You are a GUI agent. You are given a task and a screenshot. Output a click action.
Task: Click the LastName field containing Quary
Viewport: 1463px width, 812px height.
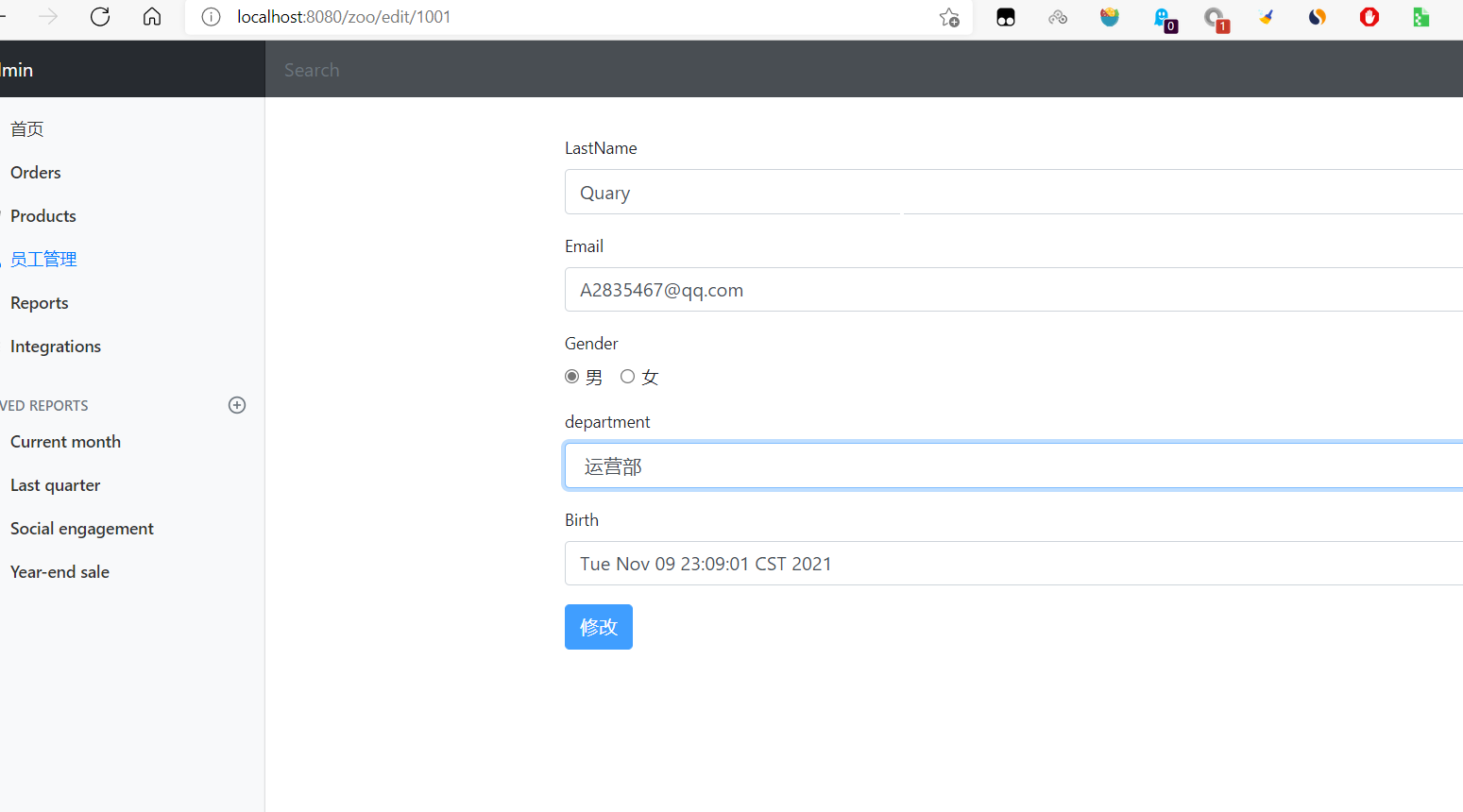coord(1012,193)
